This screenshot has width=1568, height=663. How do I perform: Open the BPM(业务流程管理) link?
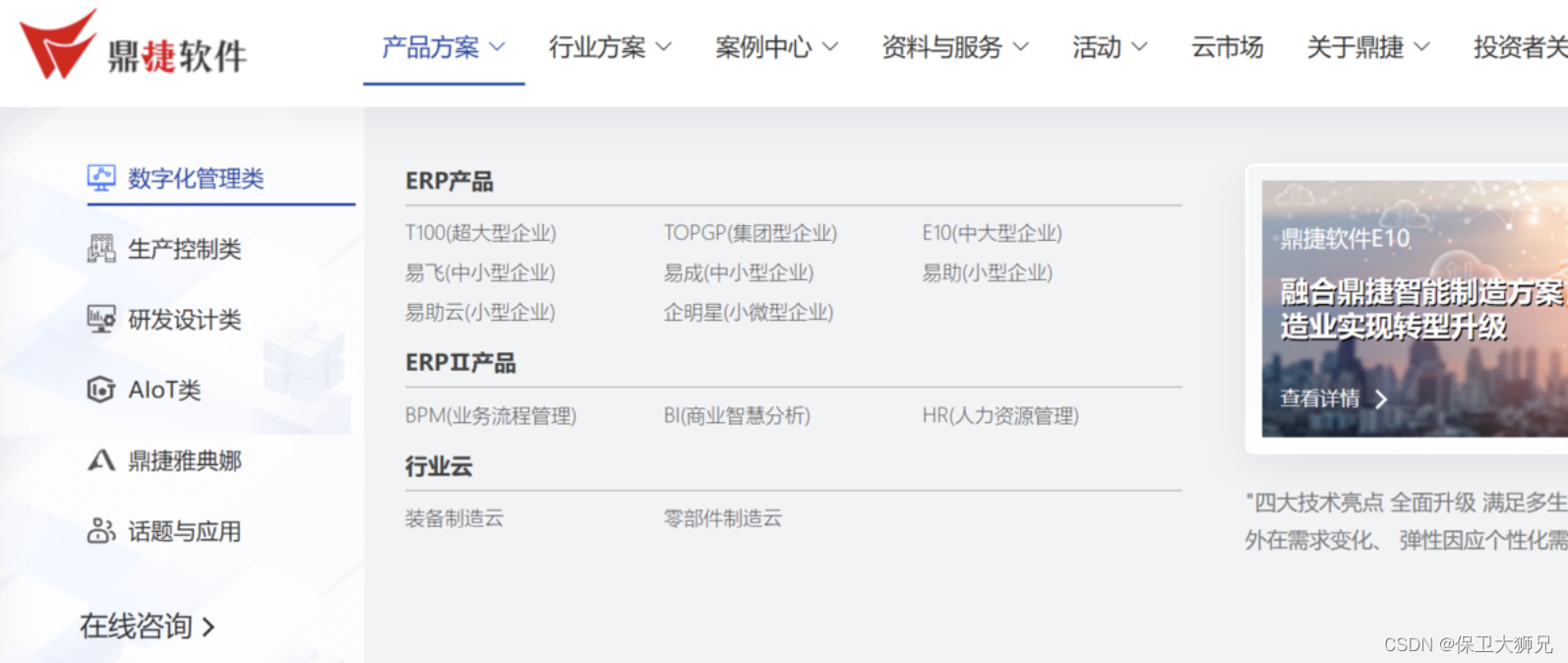(491, 415)
